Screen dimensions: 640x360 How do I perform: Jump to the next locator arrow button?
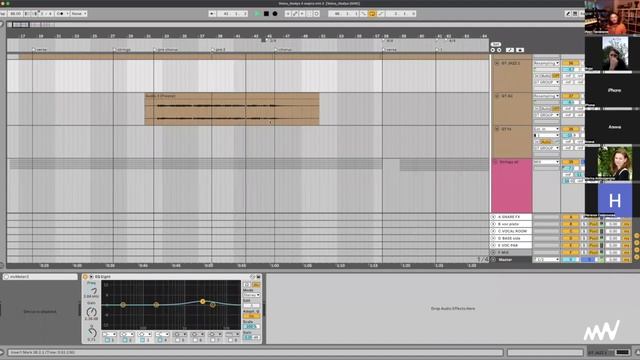click(499, 50)
